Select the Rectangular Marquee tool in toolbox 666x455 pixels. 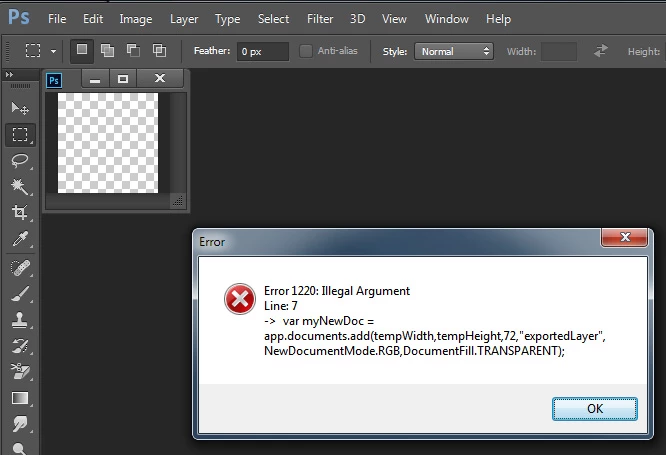[x=20, y=135]
